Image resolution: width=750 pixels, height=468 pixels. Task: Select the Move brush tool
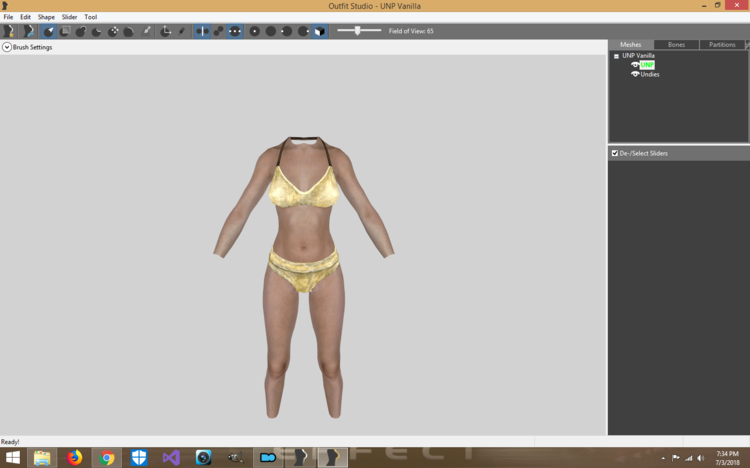113,31
